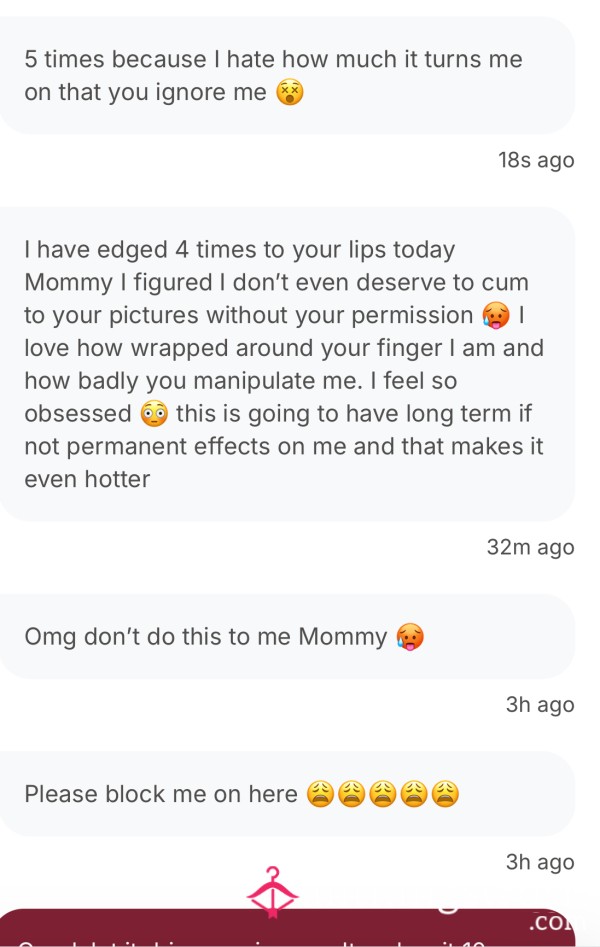Select the '18s ago' timestamp
600x947 pixels.
536,161
